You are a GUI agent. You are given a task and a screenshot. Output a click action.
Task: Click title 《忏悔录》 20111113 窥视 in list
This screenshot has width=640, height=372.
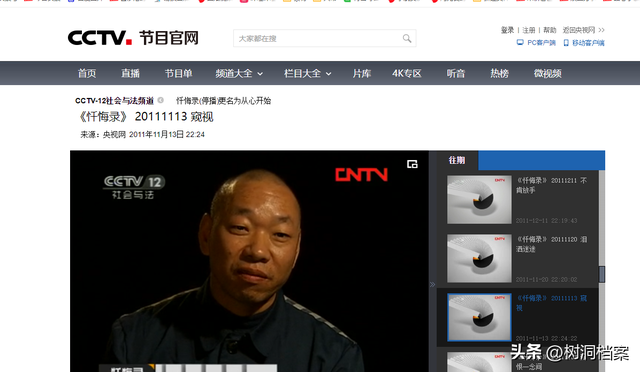551,303
